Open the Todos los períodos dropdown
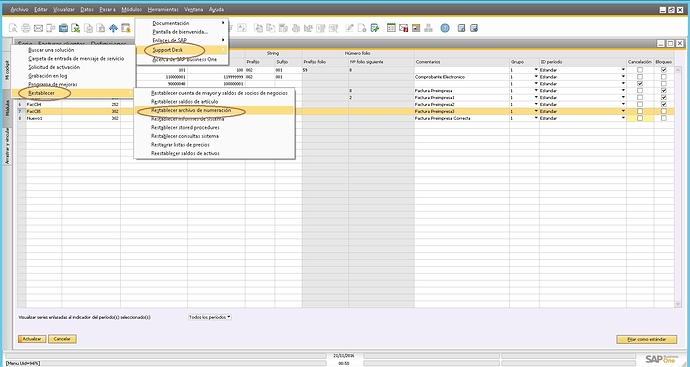The width and height of the screenshot is (690, 367). coord(210,317)
